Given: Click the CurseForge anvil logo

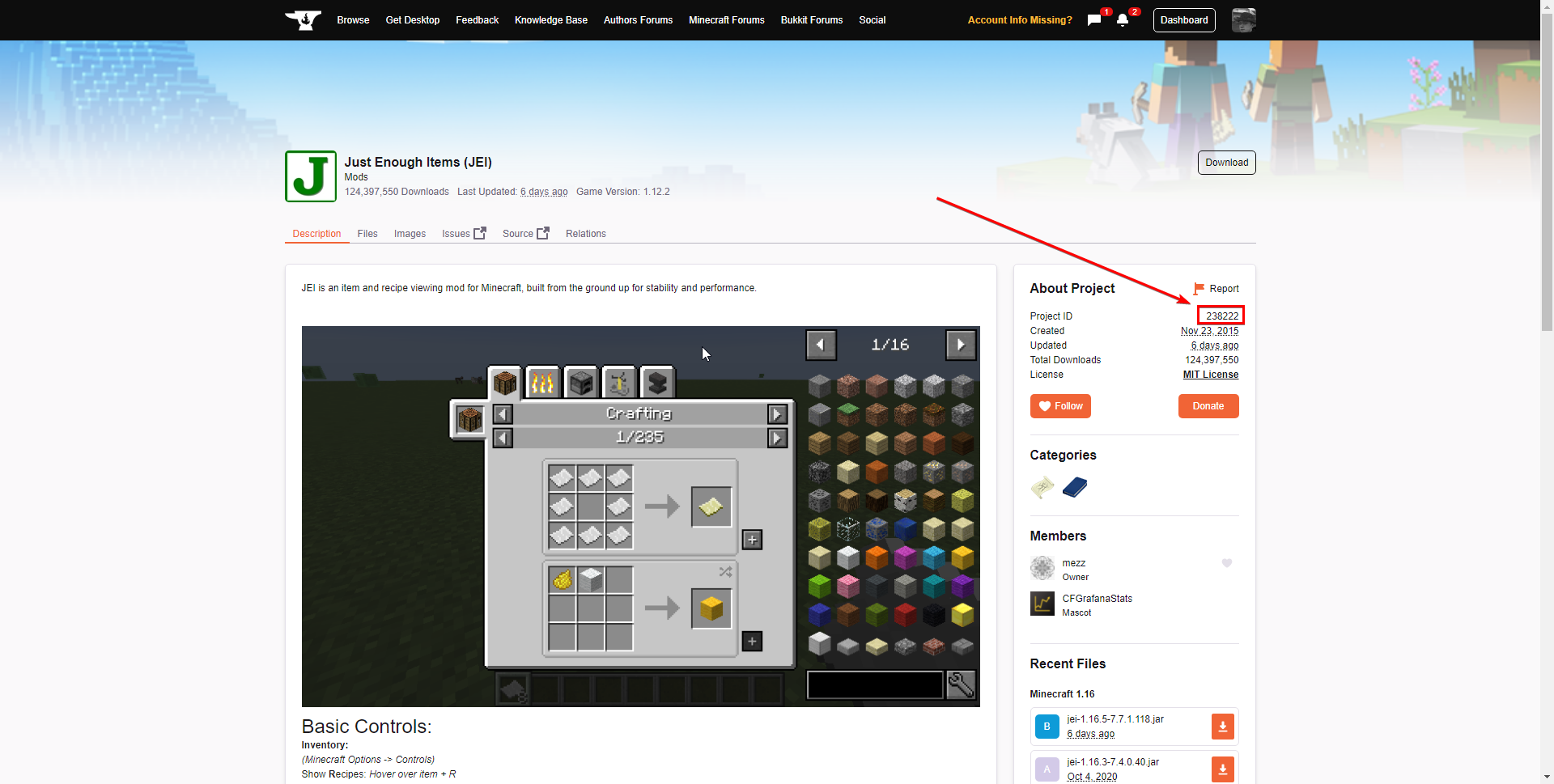Looking at the screenshot, I should pos(304,19).
